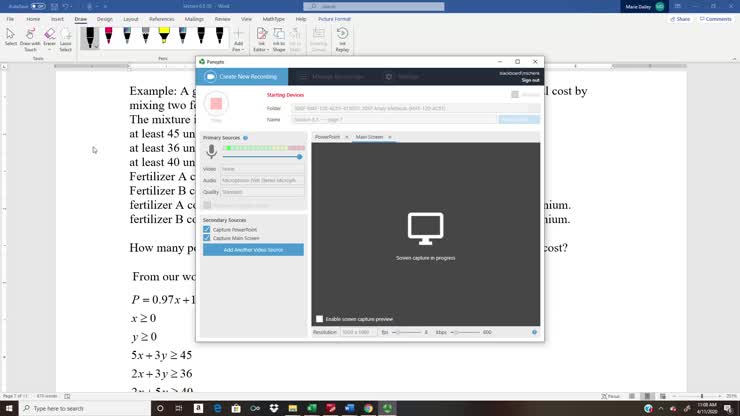Click Create New Recording tab in Panopto
The height and width of the screenshot is (416, 740).
click(x=242, y=76)
